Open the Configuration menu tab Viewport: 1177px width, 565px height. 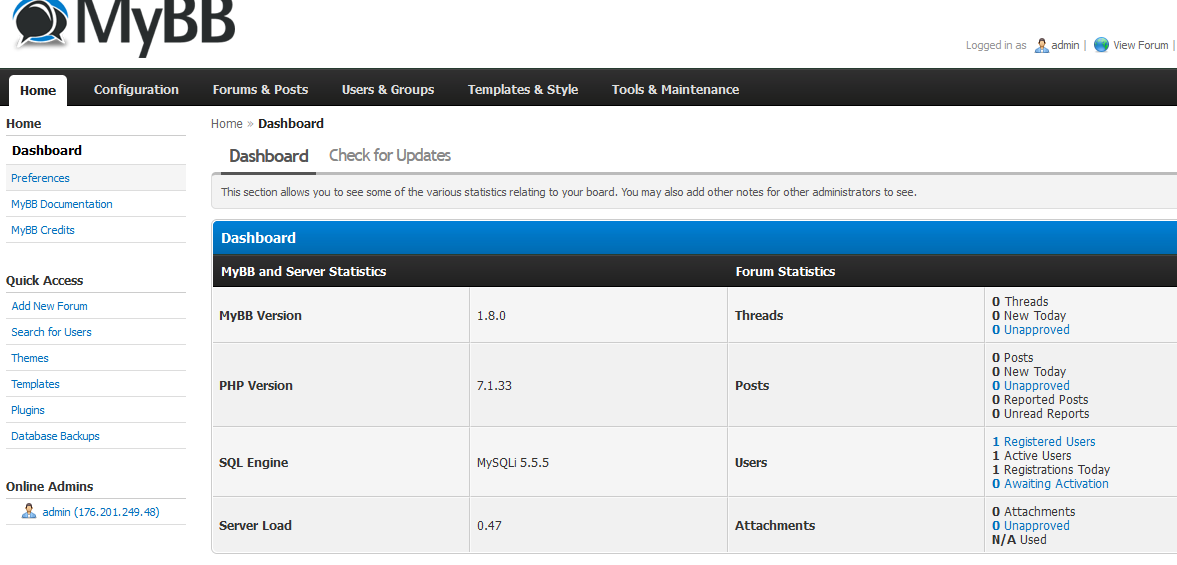click(x=136, y=89)
